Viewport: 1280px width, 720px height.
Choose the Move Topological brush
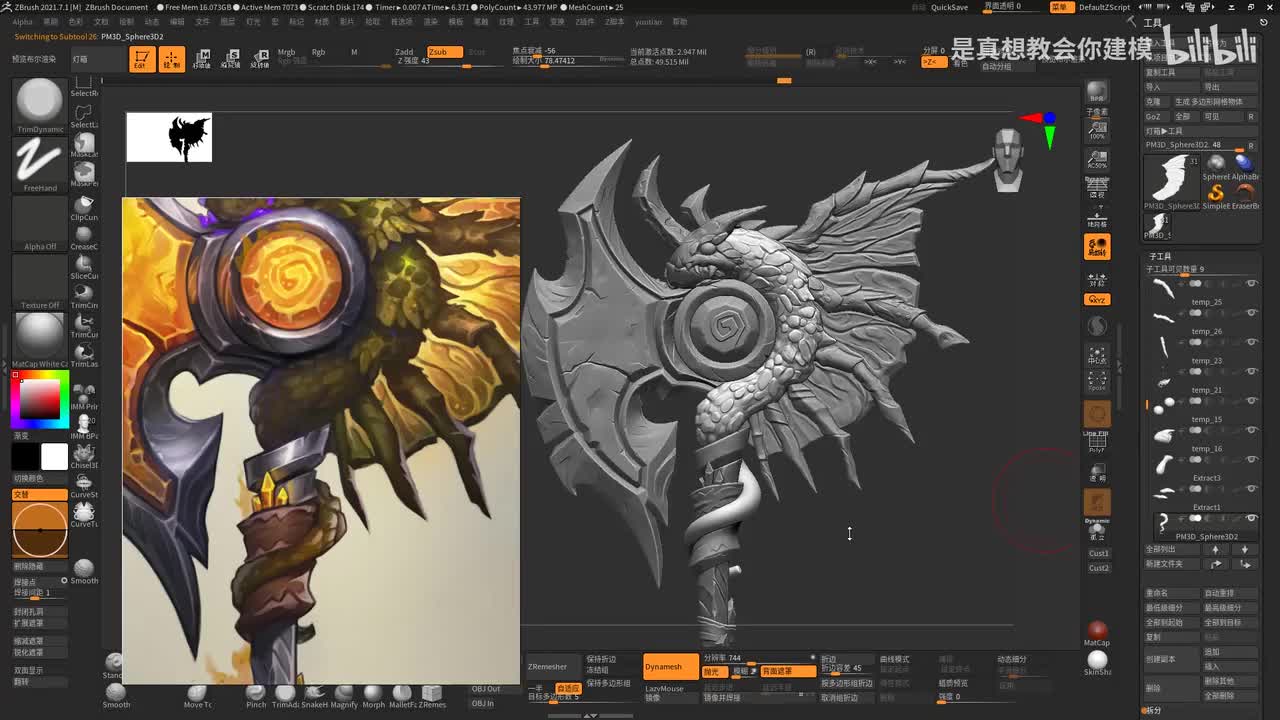[x=197, y=696]
